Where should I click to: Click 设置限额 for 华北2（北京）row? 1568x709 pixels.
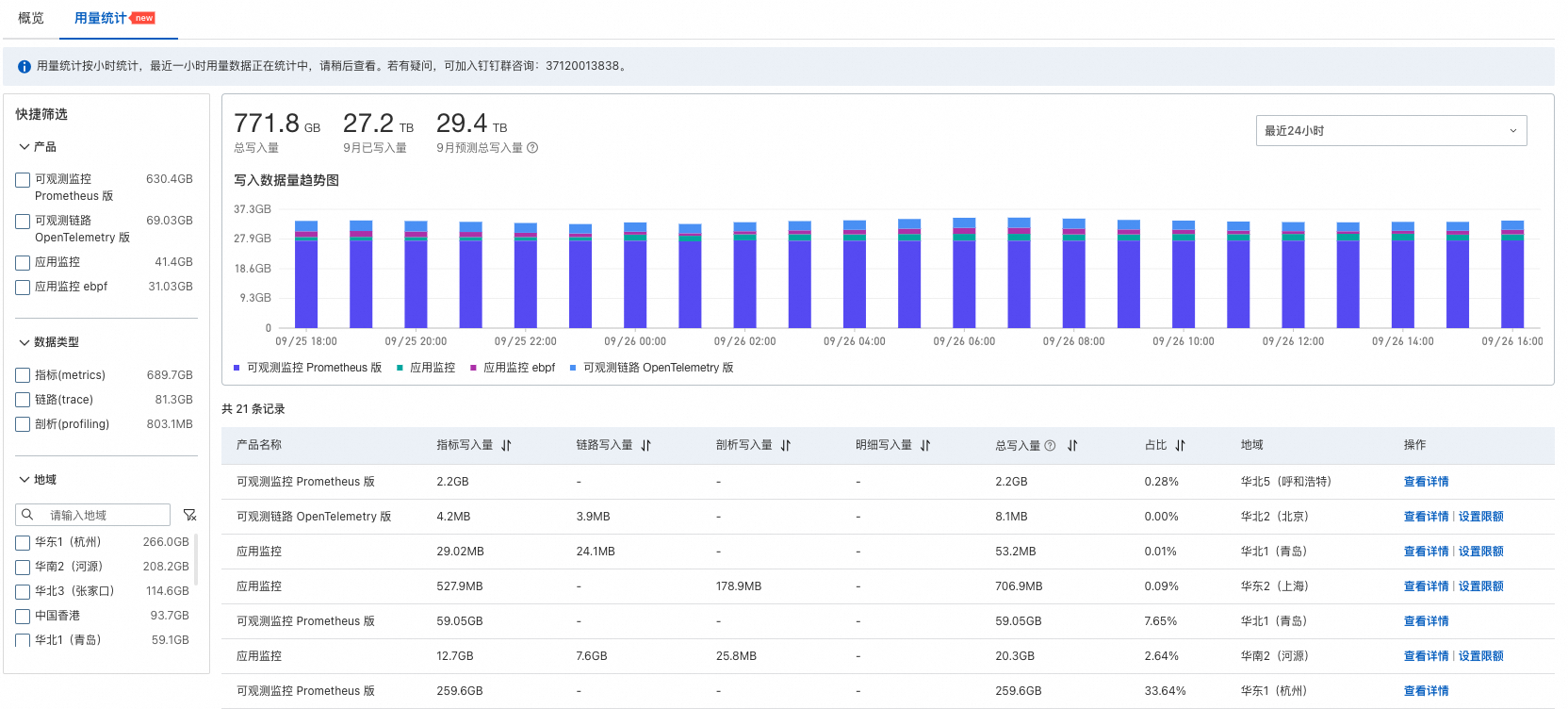[x=1480, y=517]
